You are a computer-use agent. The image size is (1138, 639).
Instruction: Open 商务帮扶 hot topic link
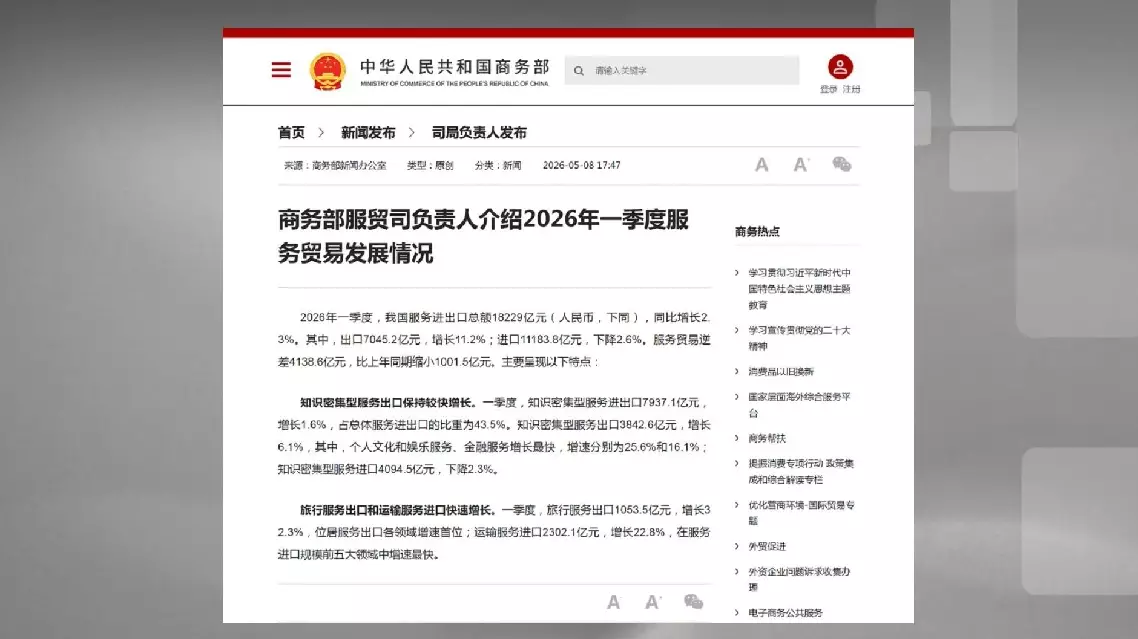tap(767, 438)
